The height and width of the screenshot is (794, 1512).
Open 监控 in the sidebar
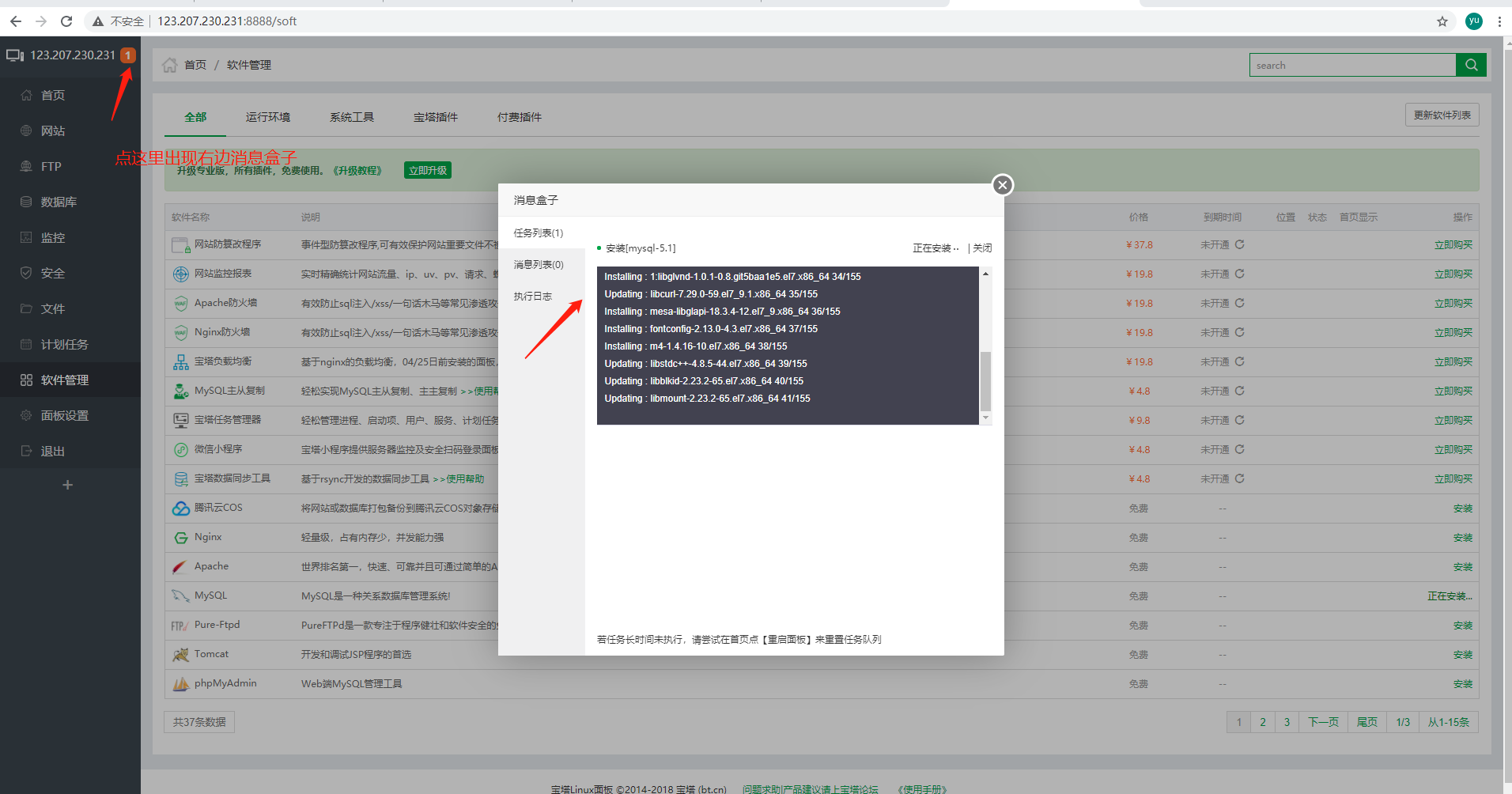[53, 238]
